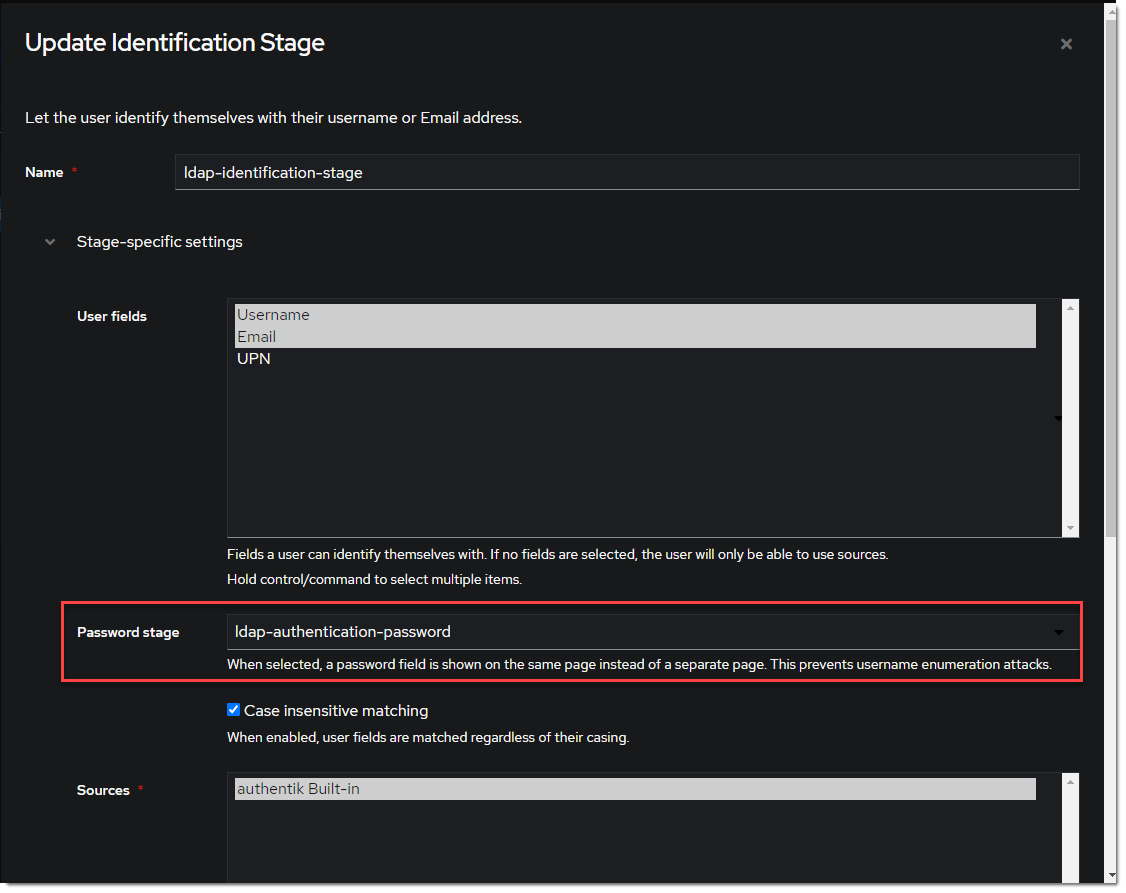Click the Name input field
The image size is (1126, 893).
627,172
